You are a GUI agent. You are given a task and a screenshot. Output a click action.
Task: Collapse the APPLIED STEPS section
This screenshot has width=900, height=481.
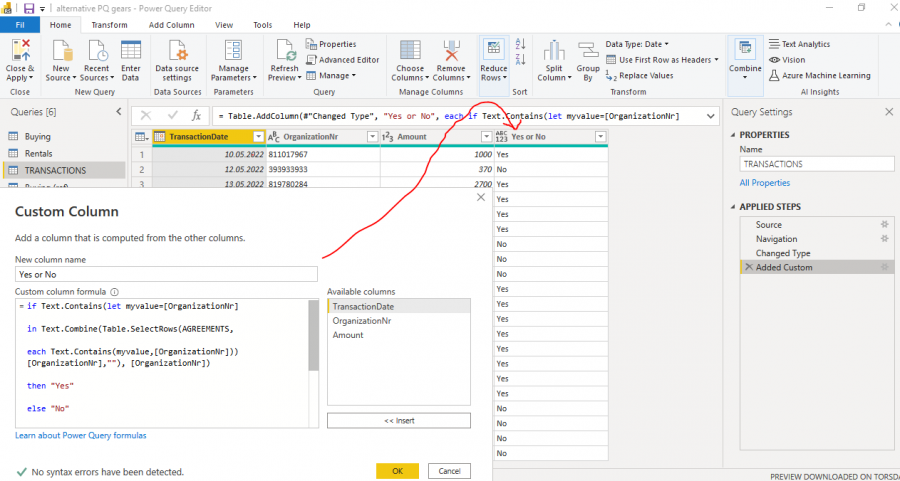click(733, 207)
